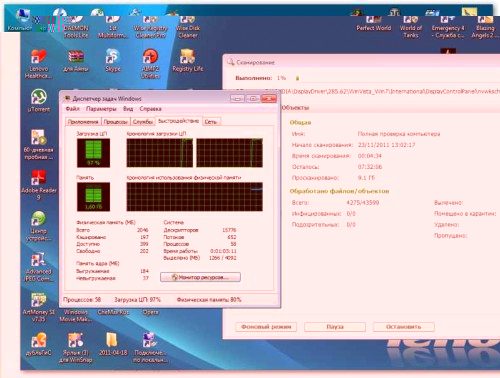Click 'Фоновый режим' in scan window
Image resolution: width=500 pixels, height=378 pixels.
(x=266, y=327)
